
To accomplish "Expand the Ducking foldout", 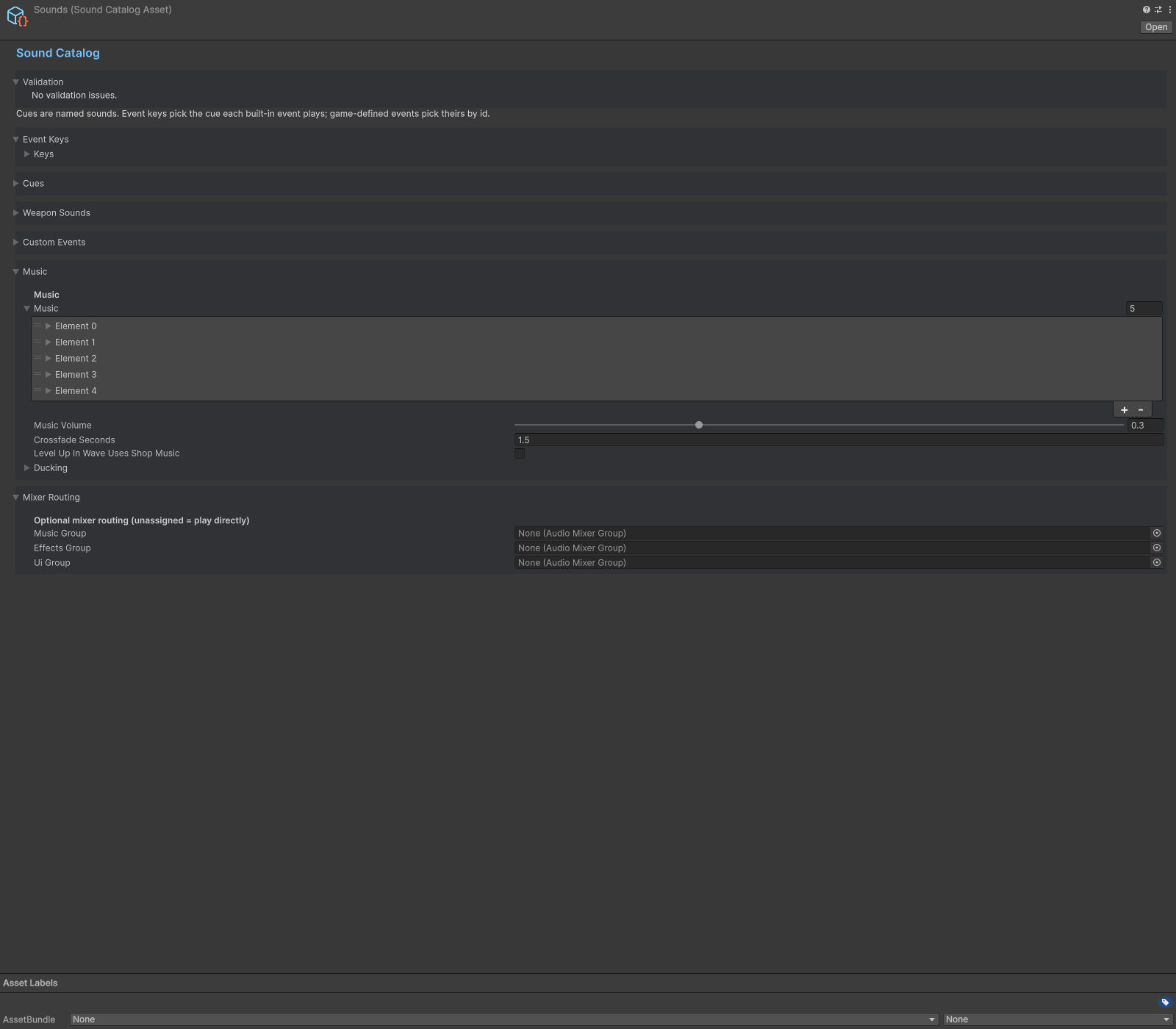I will pos(27,467).
